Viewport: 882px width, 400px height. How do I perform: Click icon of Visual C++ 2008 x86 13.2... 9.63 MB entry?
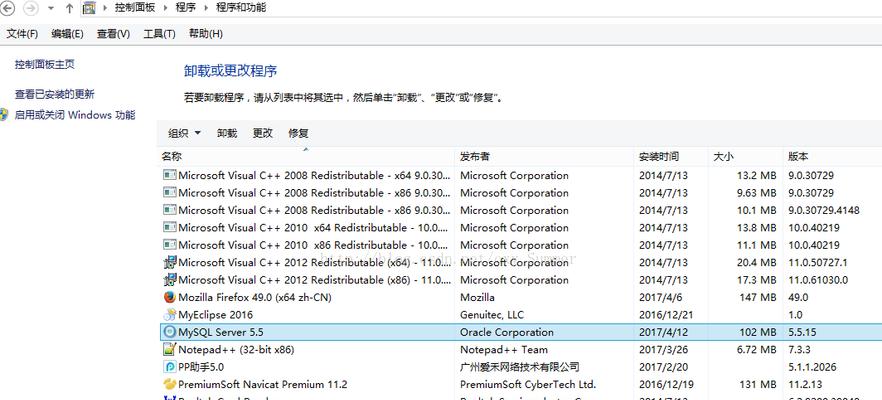(x=169, y=192)
